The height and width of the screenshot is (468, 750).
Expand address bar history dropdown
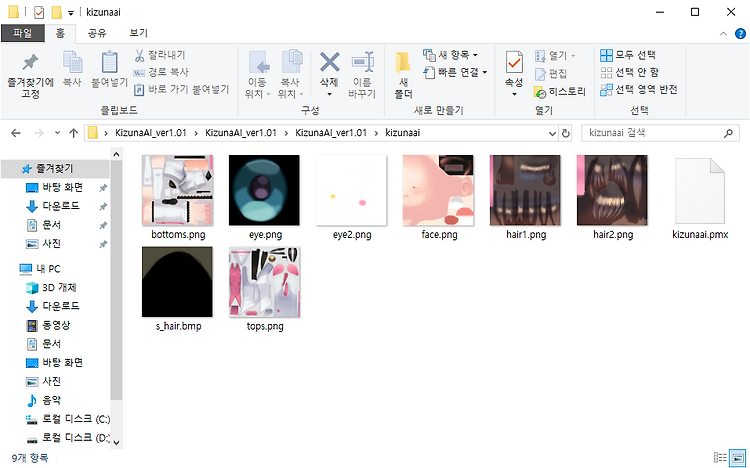point(552,134)
